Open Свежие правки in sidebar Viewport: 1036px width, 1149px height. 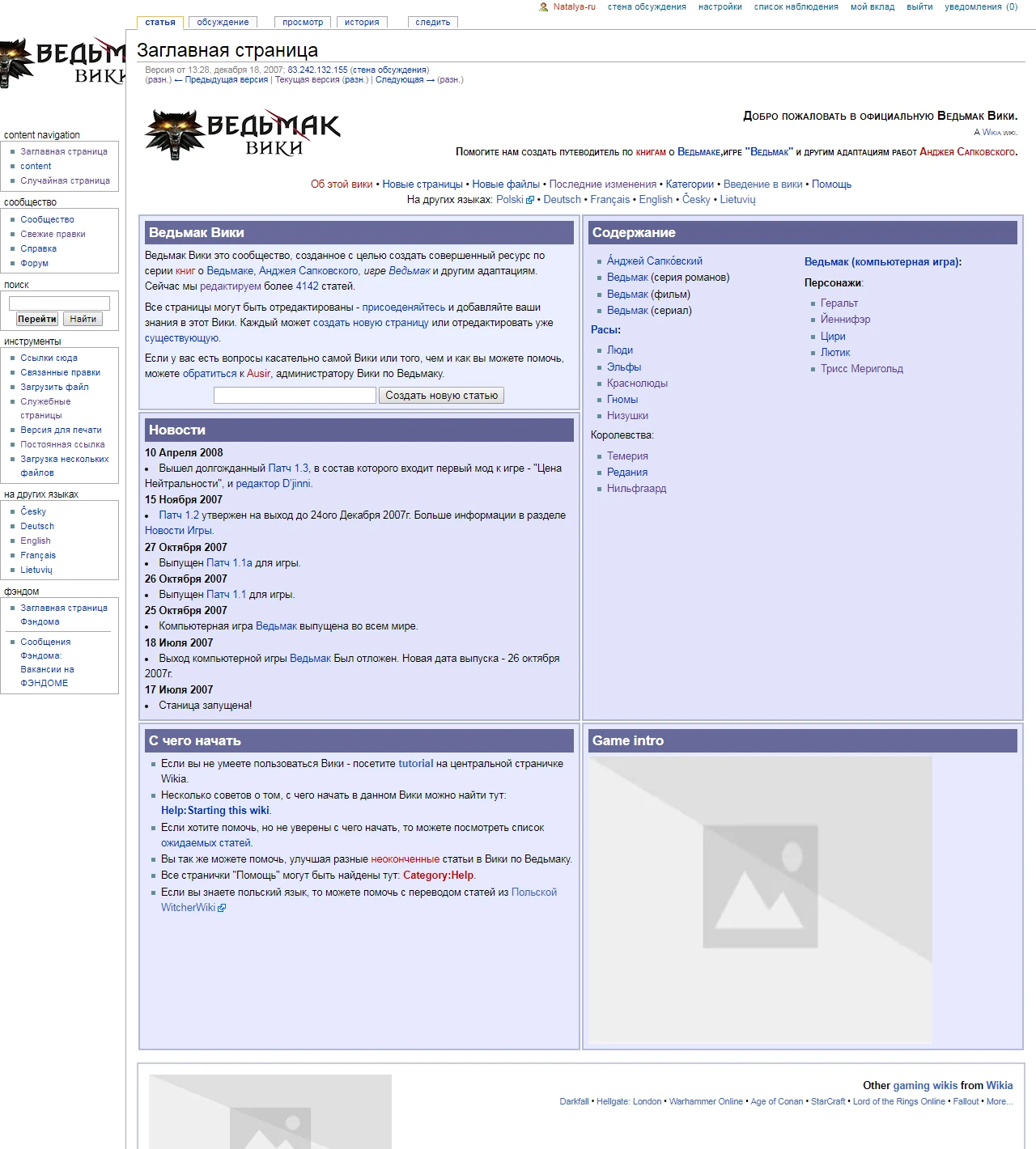click(53, 234)
